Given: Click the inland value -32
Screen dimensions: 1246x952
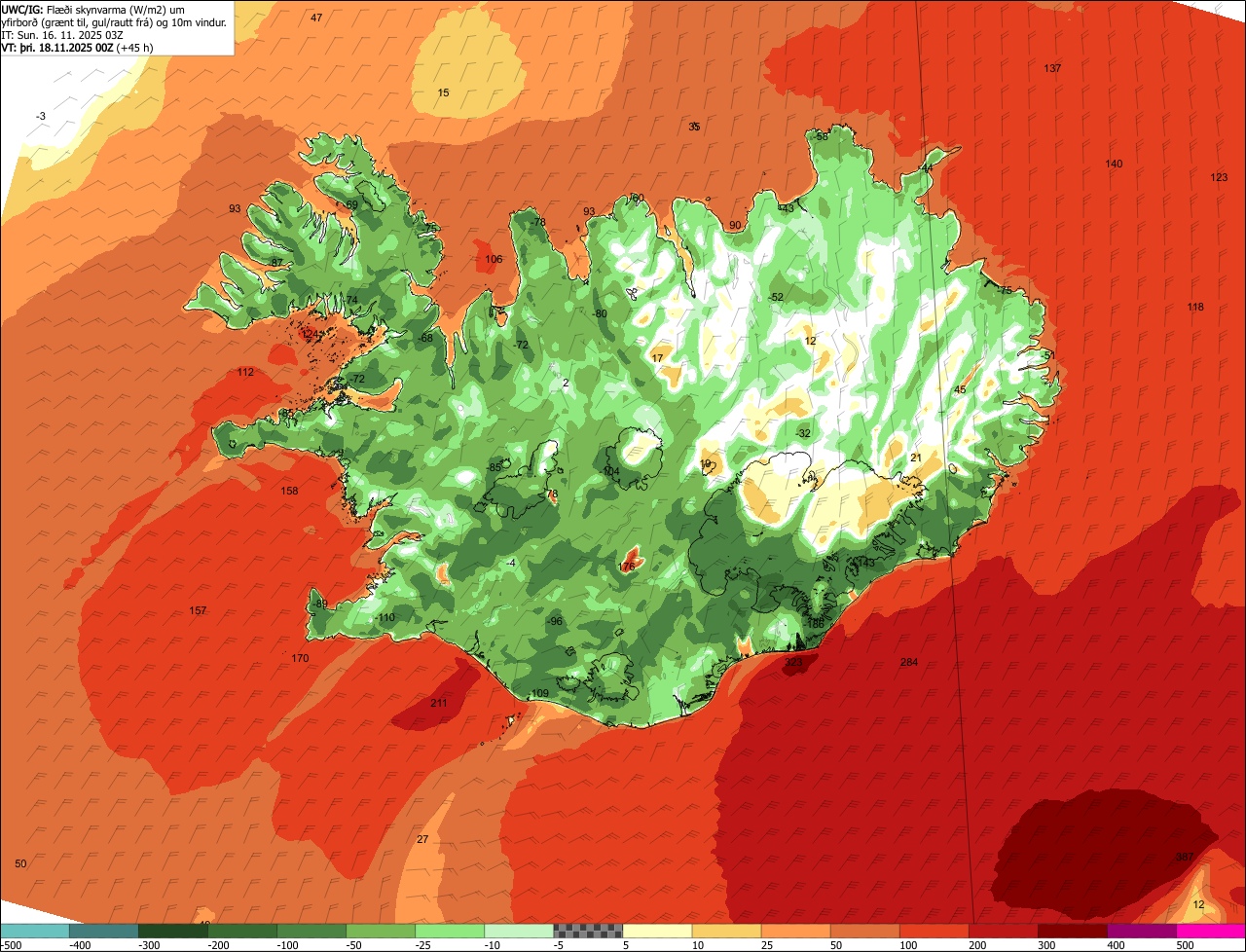Looking at the screenshot, I should [x=803, y=433].
